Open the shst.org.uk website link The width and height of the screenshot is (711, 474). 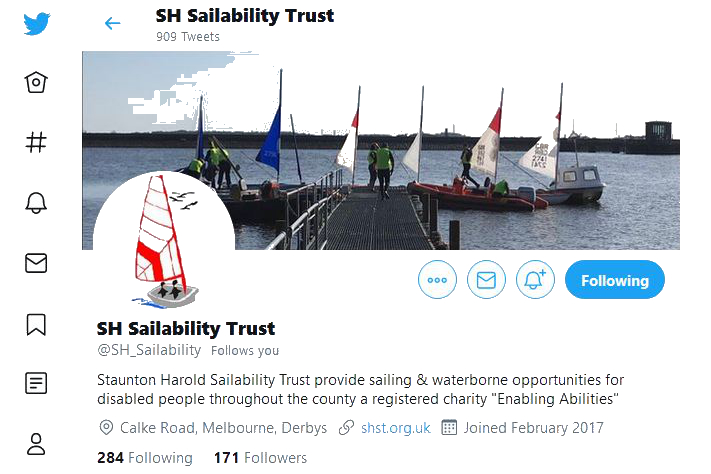click(x=395, y=428)
